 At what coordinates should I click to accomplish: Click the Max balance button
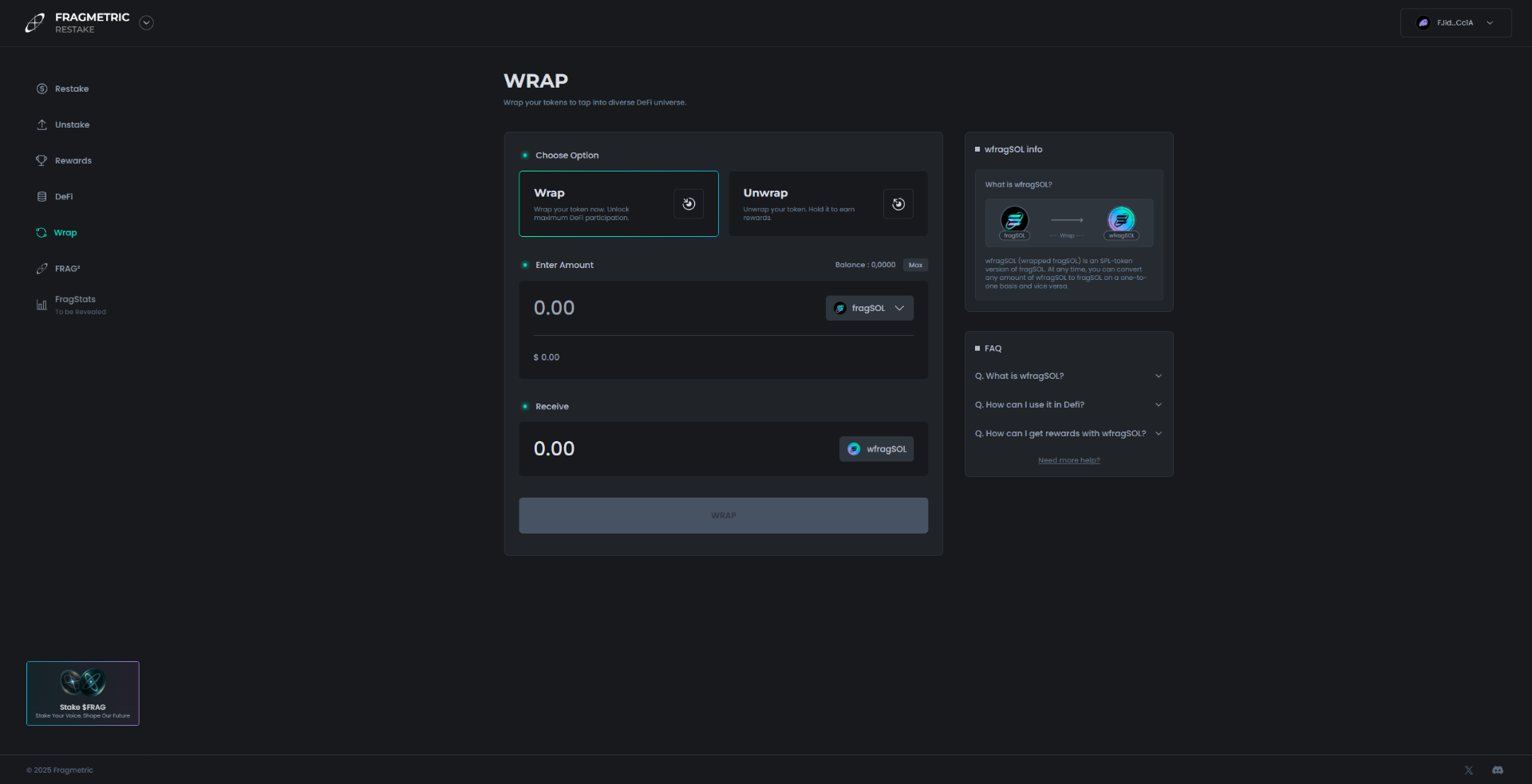click(915, 265)
